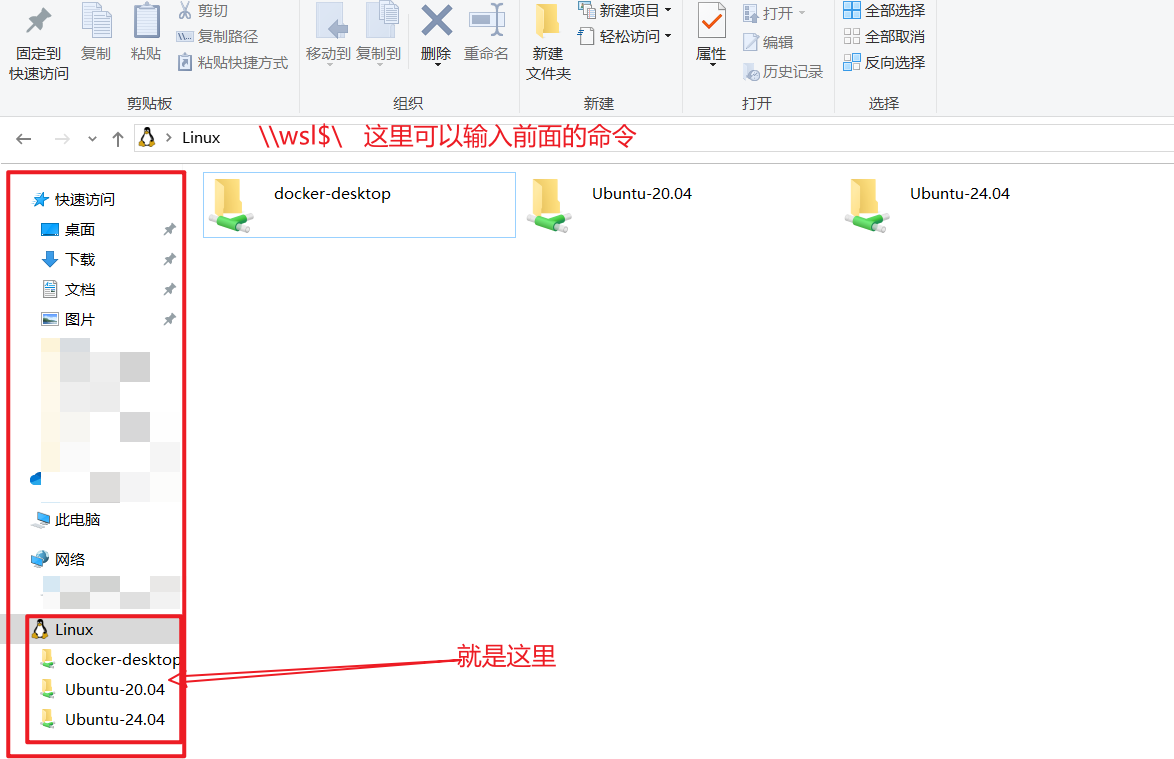Click the Delete (删除) X icon
This screenshot has height=759, width=1174.
436,21
